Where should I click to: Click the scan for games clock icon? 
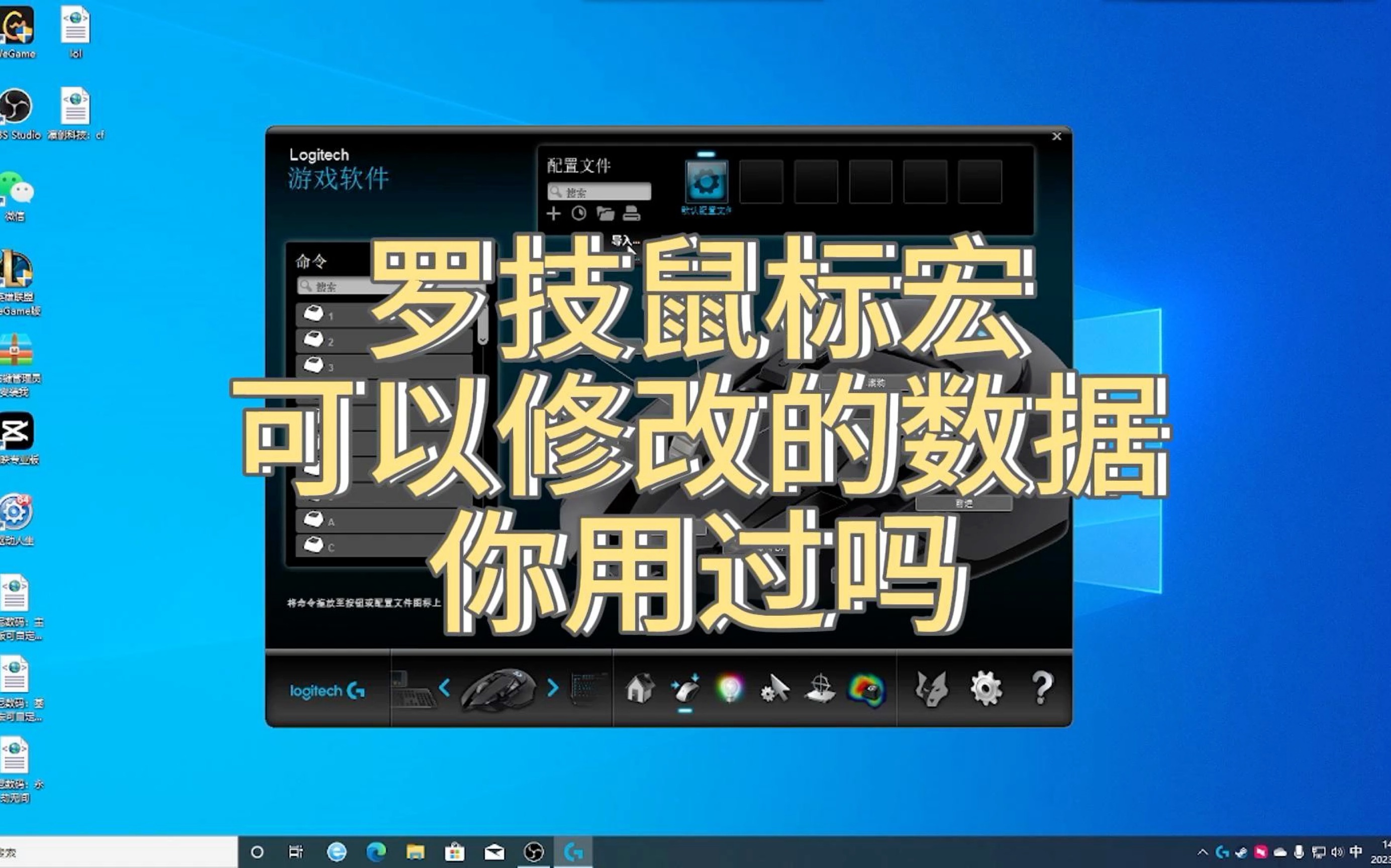pyautogui.click(x=579, y=213)
